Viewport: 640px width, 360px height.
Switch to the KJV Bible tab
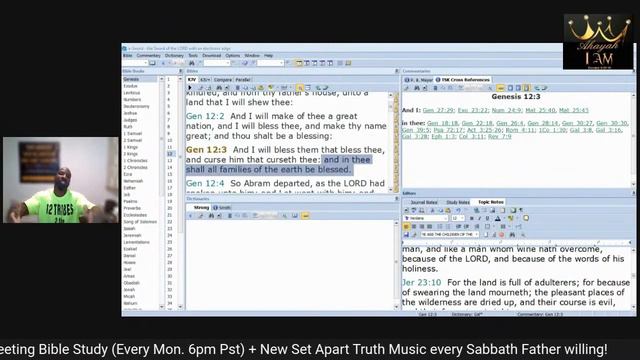[192, 80]
